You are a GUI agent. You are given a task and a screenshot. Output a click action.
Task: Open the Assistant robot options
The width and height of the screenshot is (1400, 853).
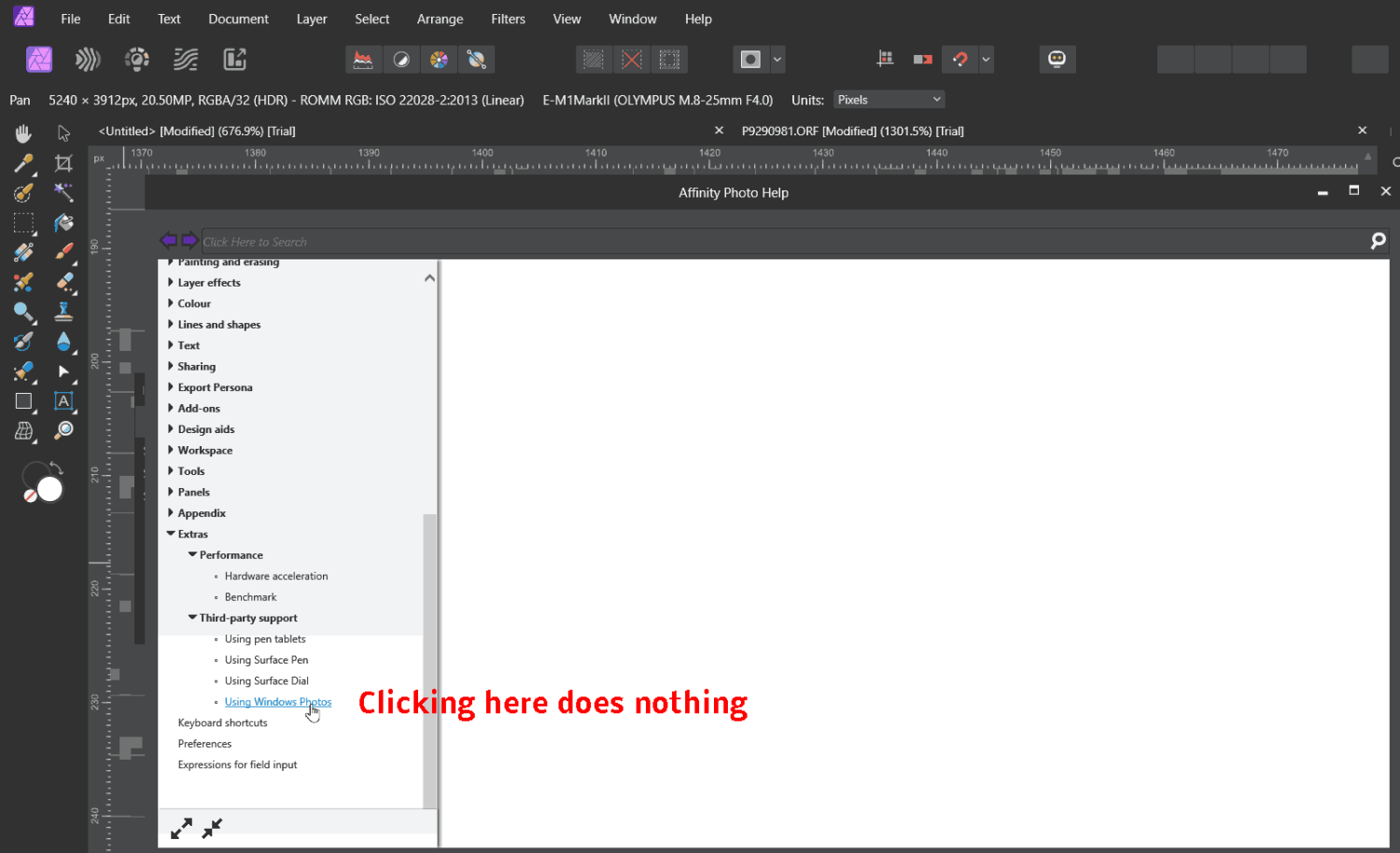1057,59
